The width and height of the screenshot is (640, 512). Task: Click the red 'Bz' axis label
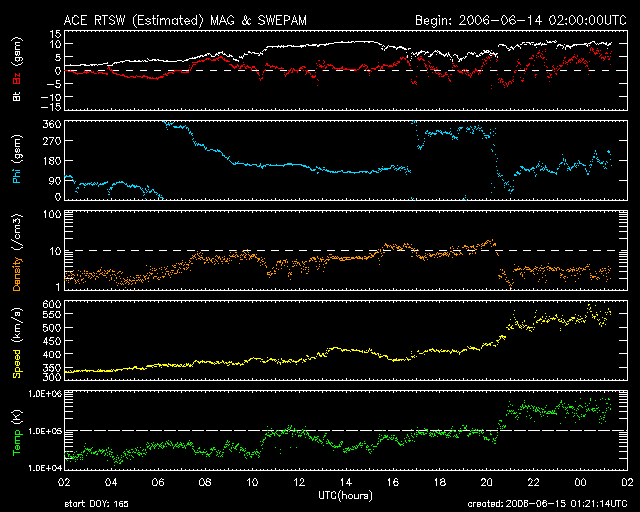pos(17,79)
